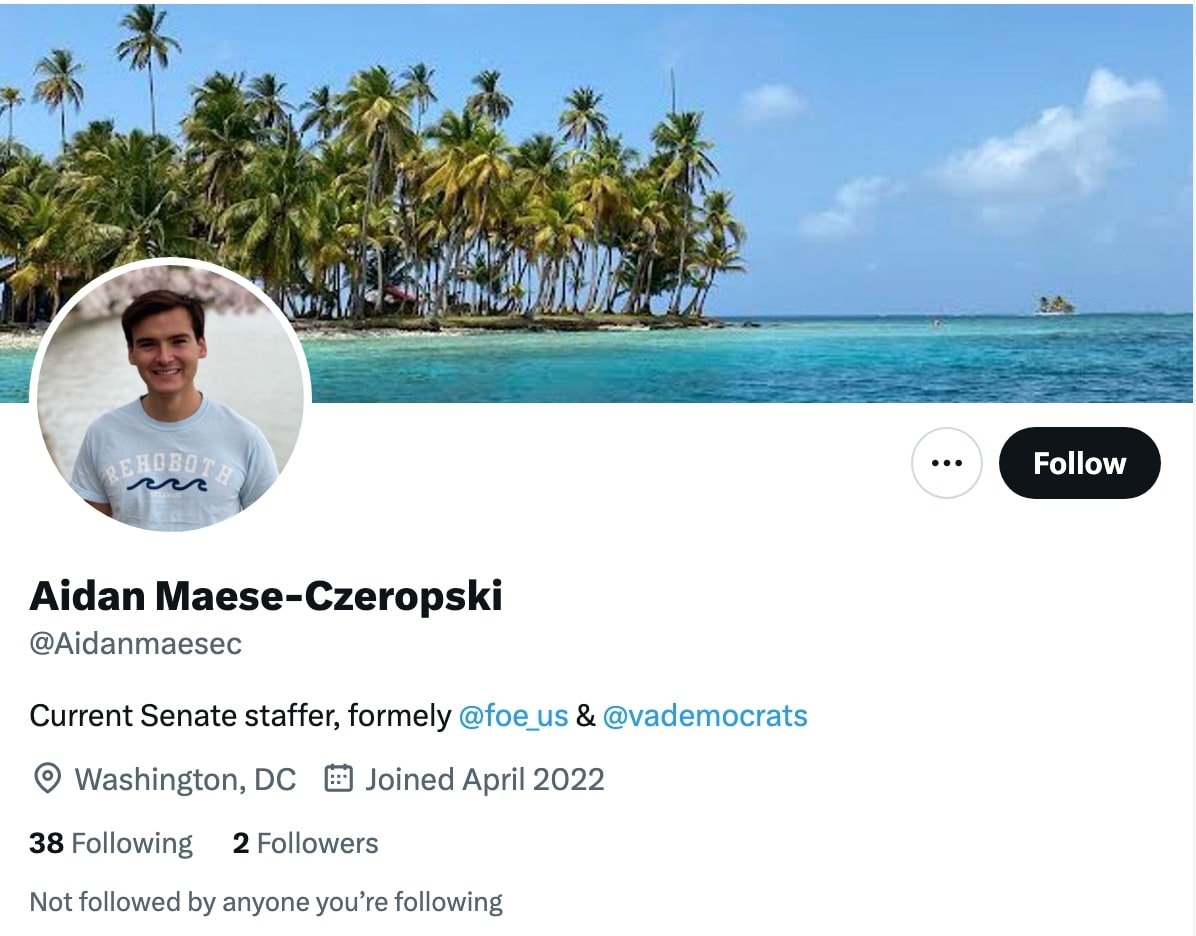Click the calendar icon beside join date
Screen dimensions: 1196x936
tap(339, 779)
